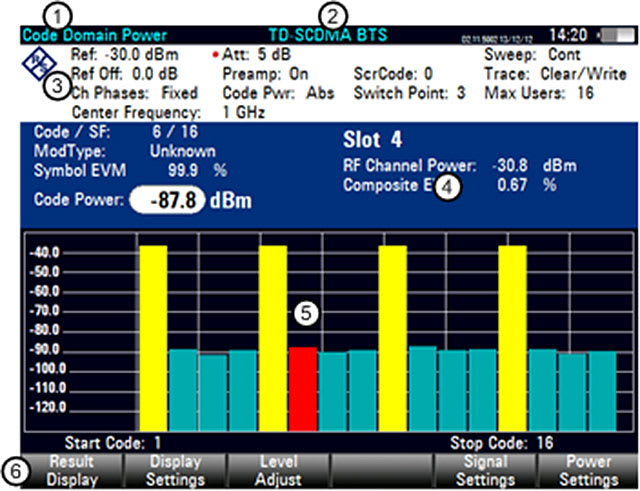Click the first yellow code bar
640x491 pixels.
point(153,338)
